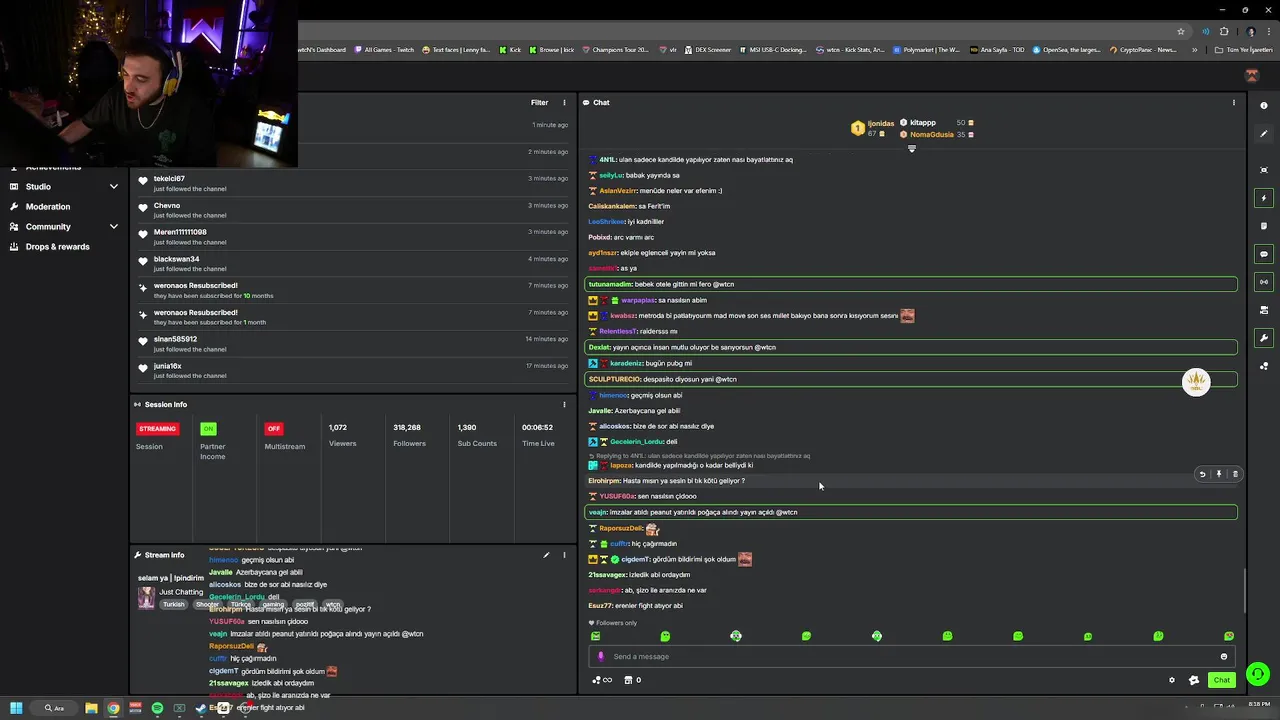Image resolution: width=1280 pixels, height=720 pixels.
Task: Open Session Info panel three-dot menu
Action: click(564, 404)
